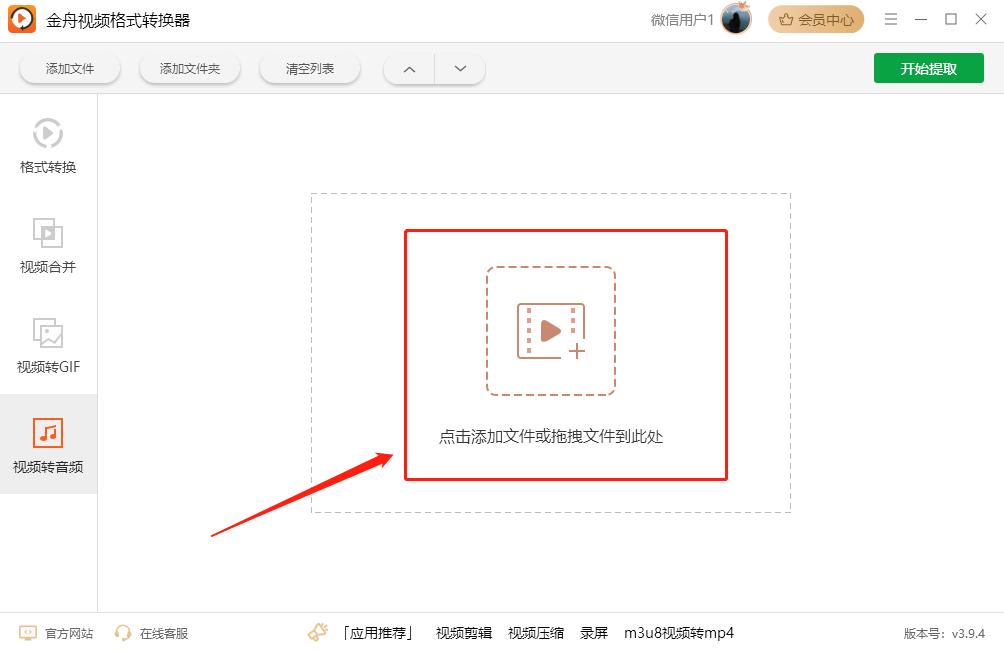Click the 「应用推荐」 key icon

point(317,632)
